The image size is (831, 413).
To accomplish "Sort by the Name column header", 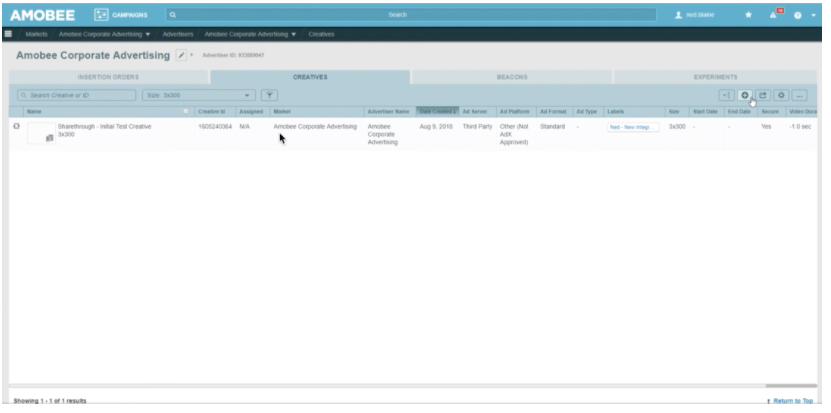I will point(34,112).
